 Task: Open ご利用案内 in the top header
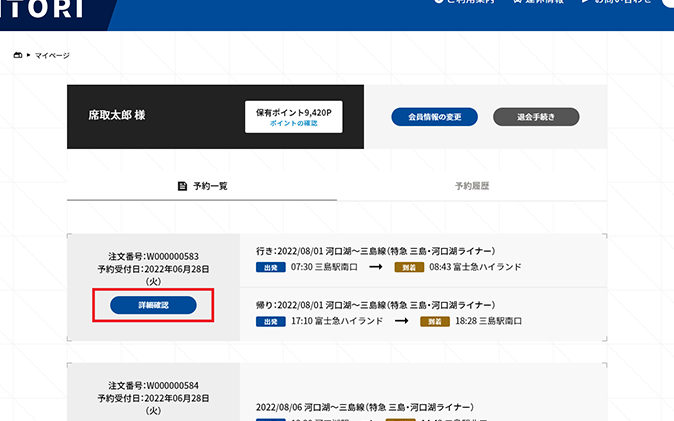click(x=469, y=3)
